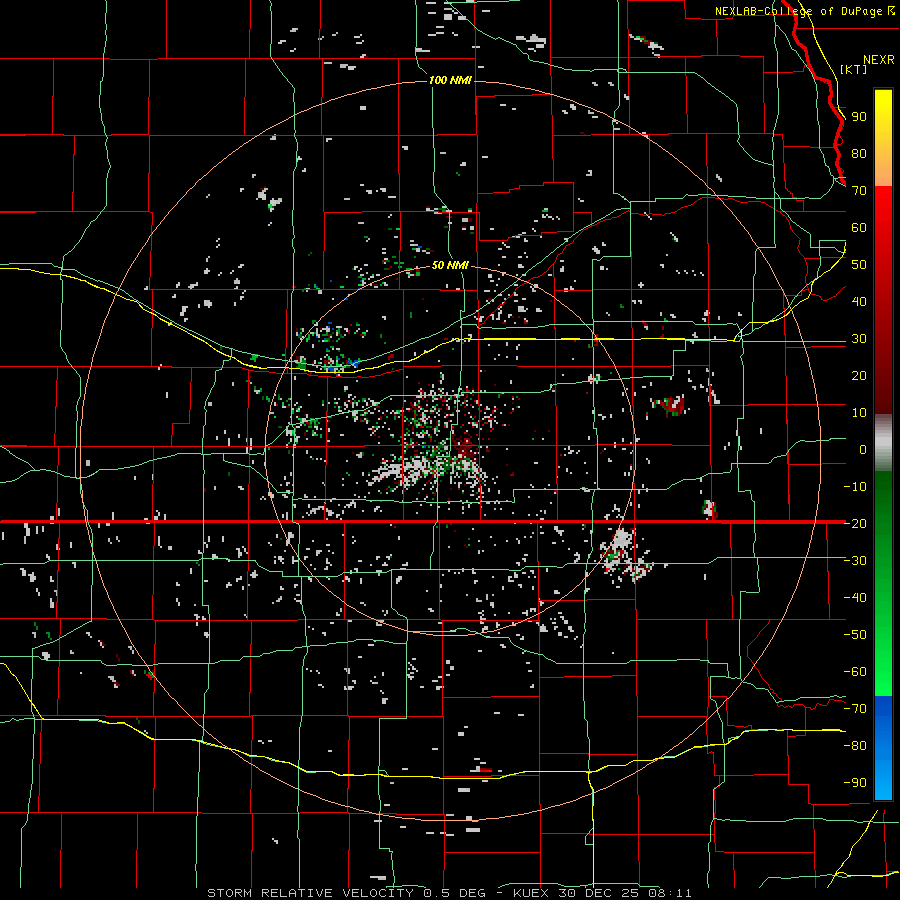Click the "30 DEC 25" date in the caption
The image size is (900, 900).
pyautogui.click(x=600, y=893)
